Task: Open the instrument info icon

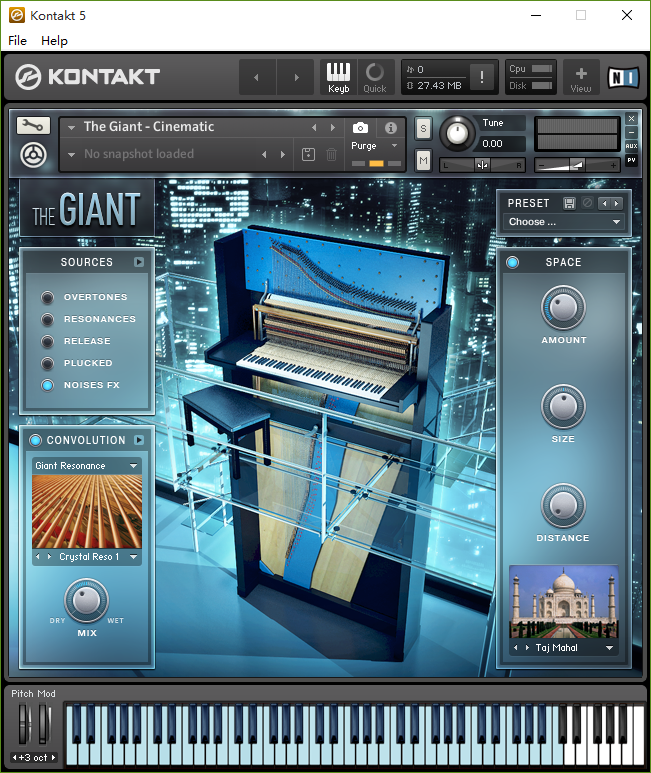Action: tap(391, 128)
